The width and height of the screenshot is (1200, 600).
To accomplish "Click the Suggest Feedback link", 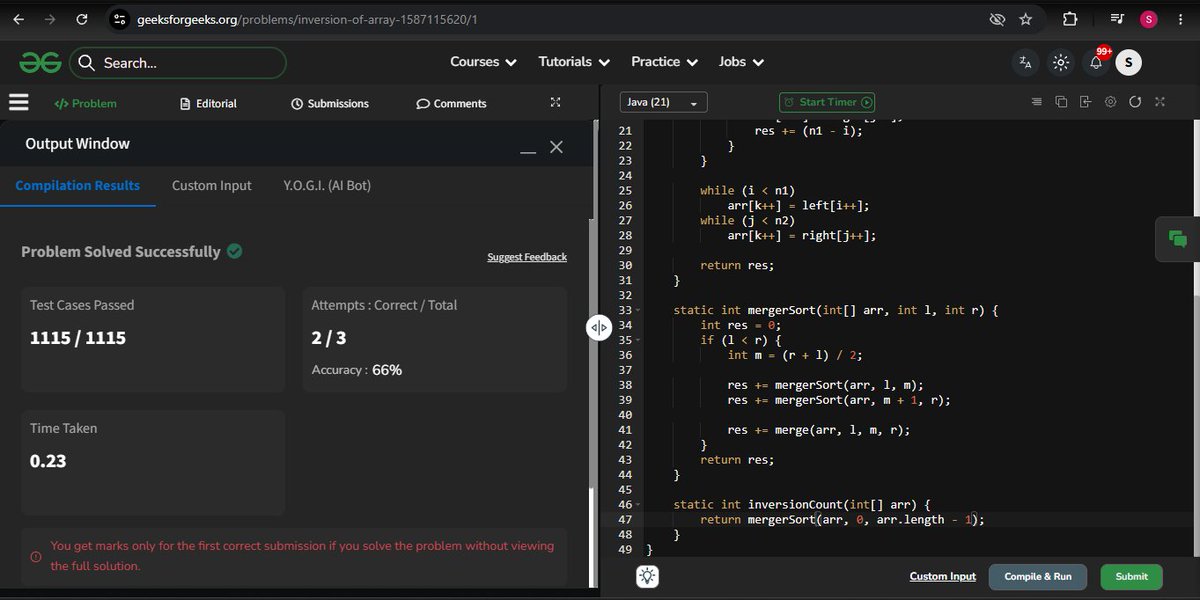I will click(527, 257).
